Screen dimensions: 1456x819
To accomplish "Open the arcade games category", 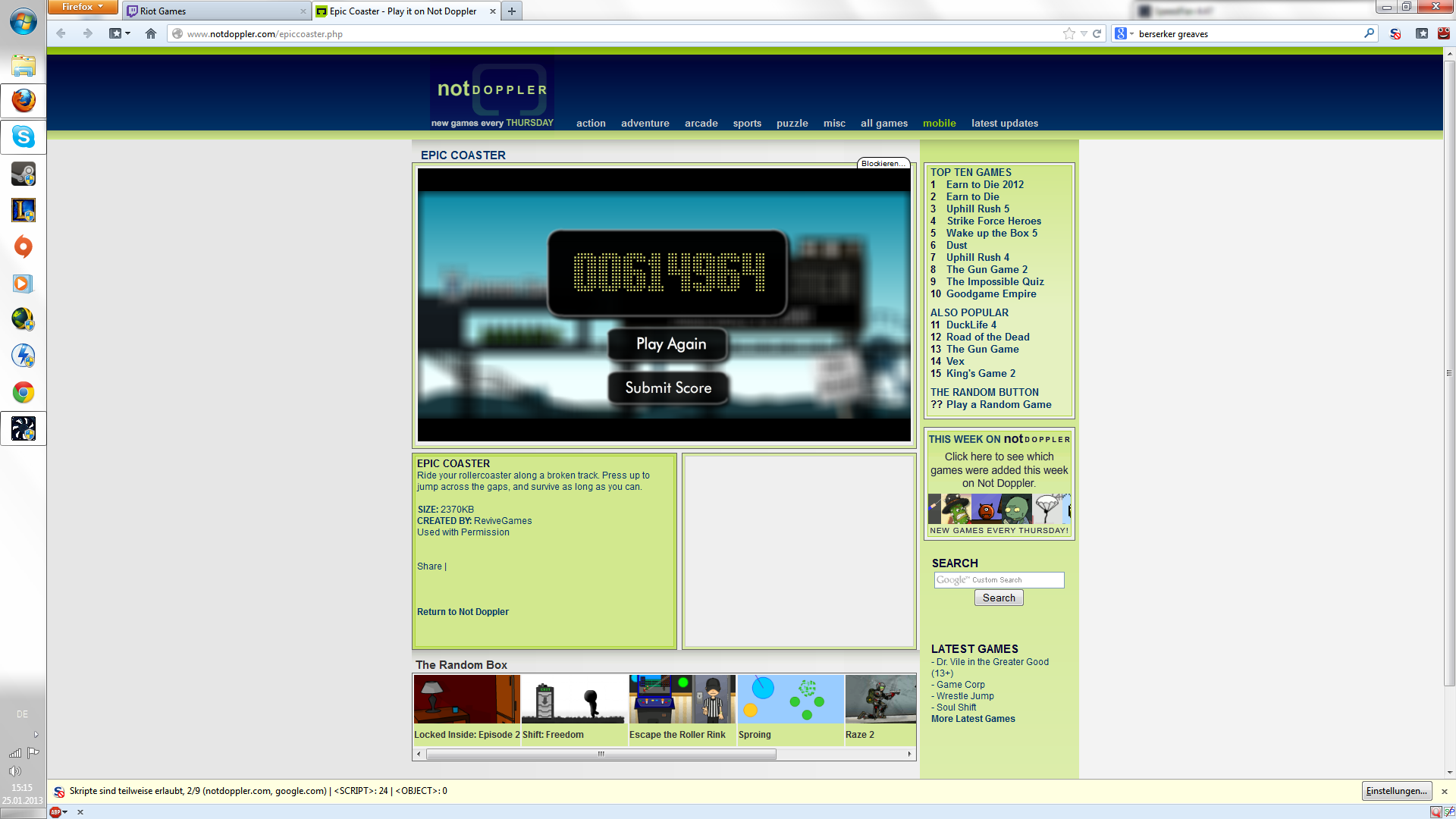I will tap(701, 123).
